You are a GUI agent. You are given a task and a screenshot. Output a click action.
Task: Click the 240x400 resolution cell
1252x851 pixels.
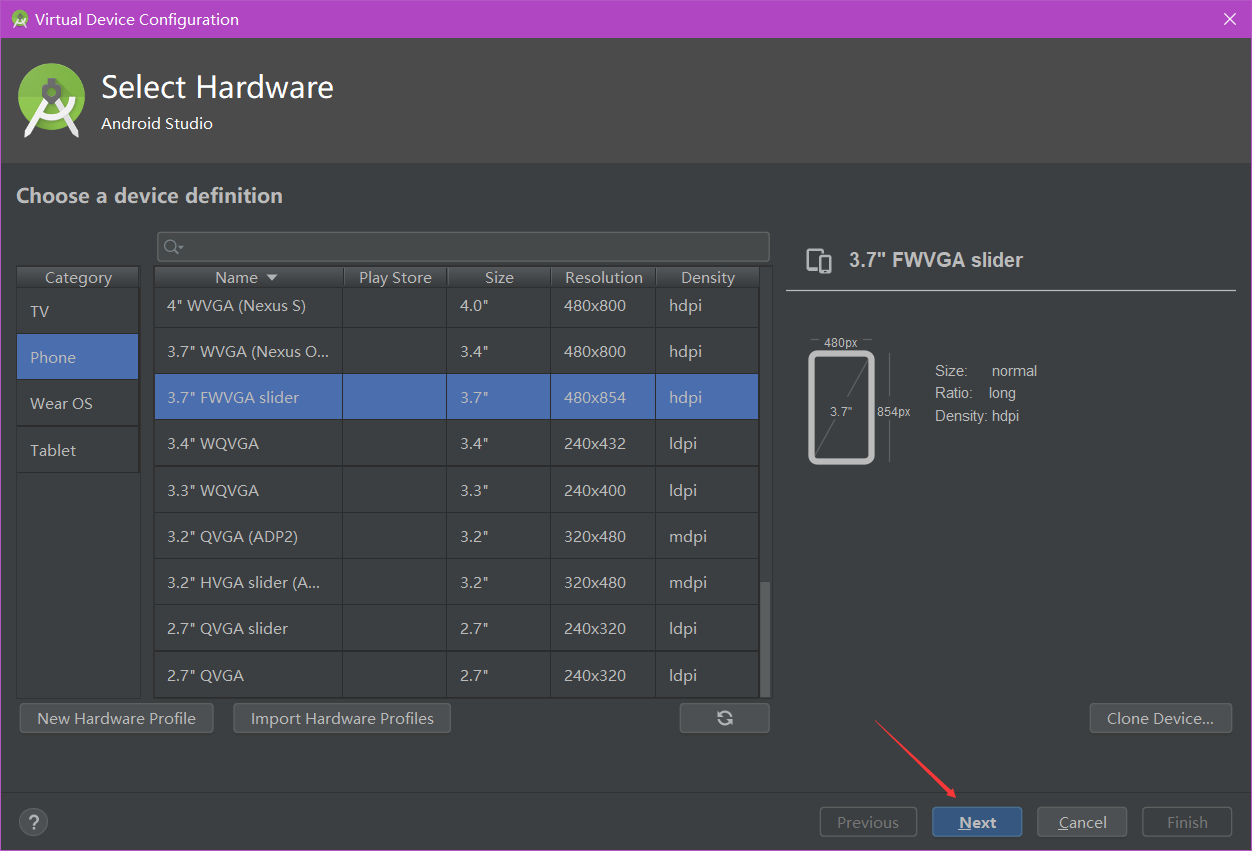[604, 490]
